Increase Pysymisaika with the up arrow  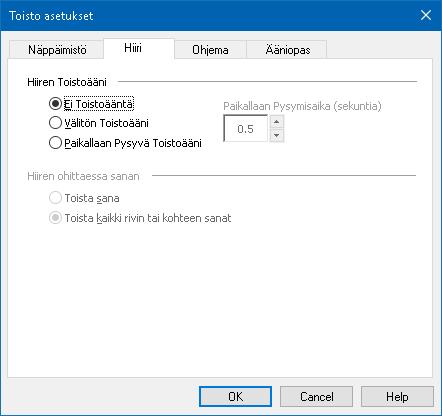coord(276,122)
